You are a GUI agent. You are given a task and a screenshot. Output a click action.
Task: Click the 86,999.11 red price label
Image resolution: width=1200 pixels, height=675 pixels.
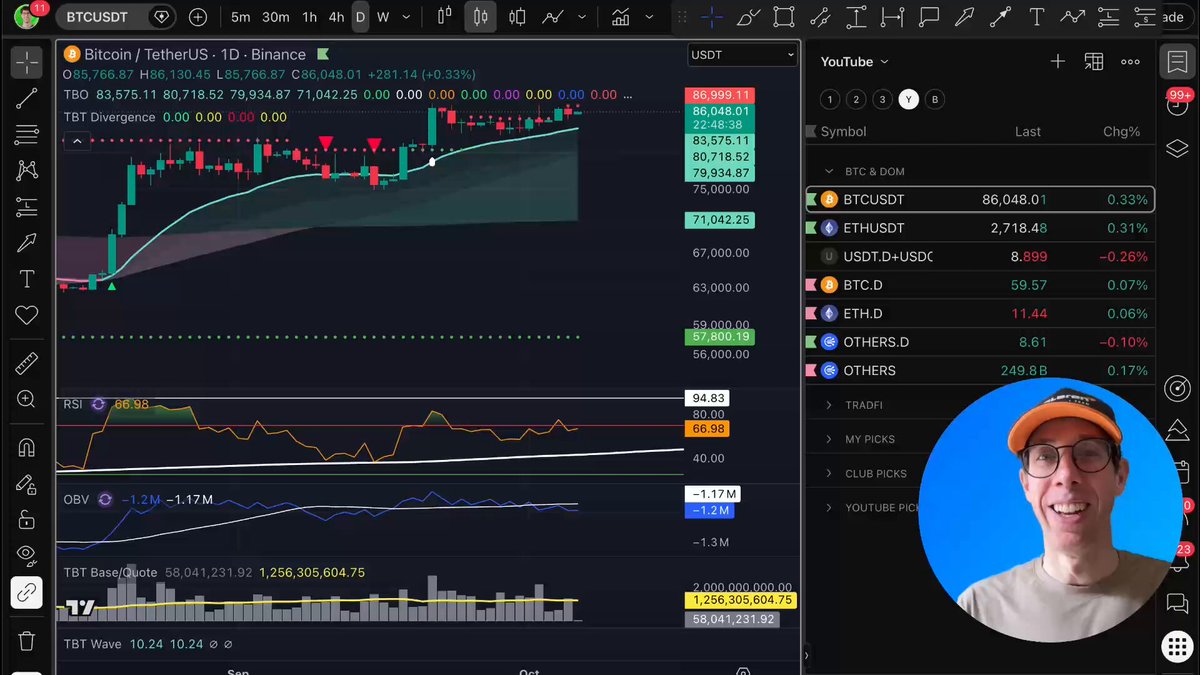[x=721, y=95]
